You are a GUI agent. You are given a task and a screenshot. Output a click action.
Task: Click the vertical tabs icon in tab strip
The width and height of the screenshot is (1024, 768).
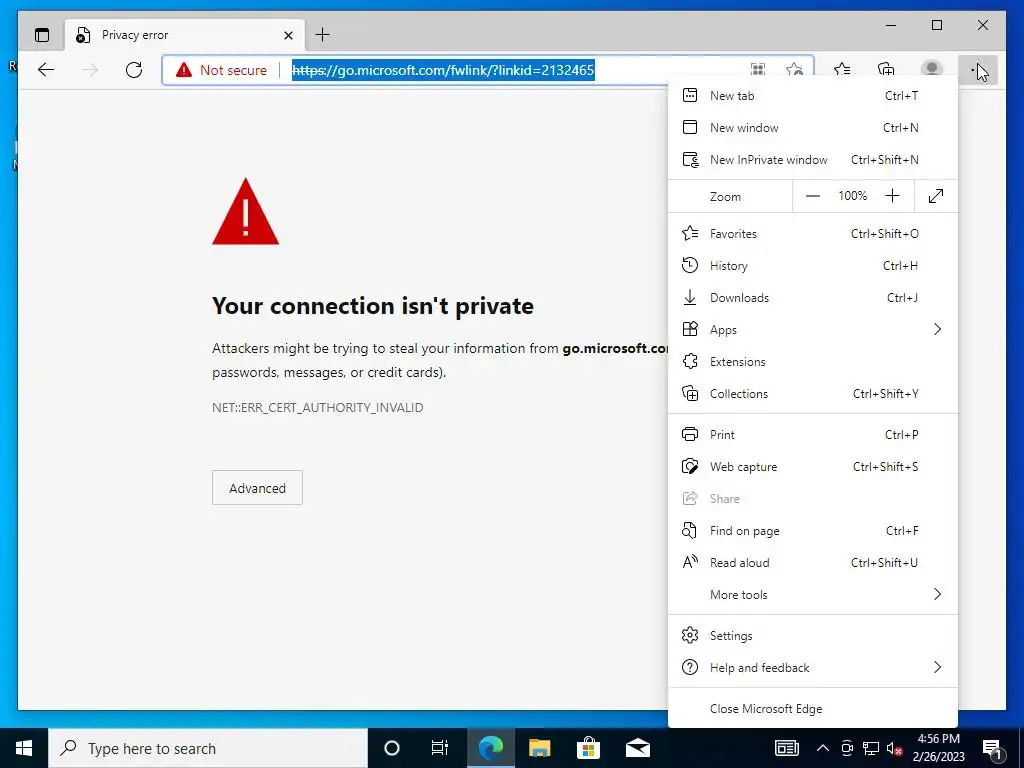pyautogui.click(x=42, y=35)
